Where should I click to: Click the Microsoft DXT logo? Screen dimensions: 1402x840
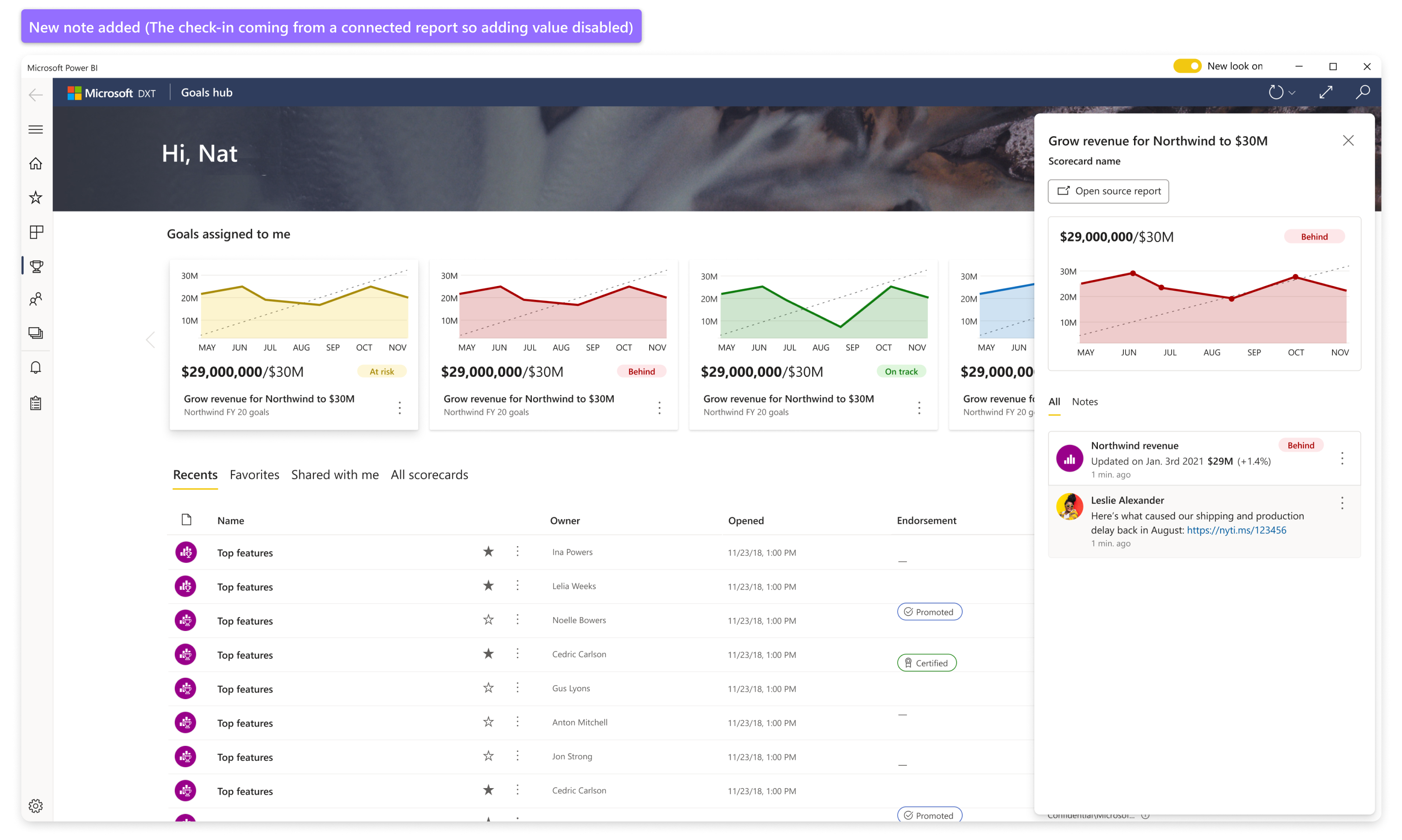click(x=112, y=93)
